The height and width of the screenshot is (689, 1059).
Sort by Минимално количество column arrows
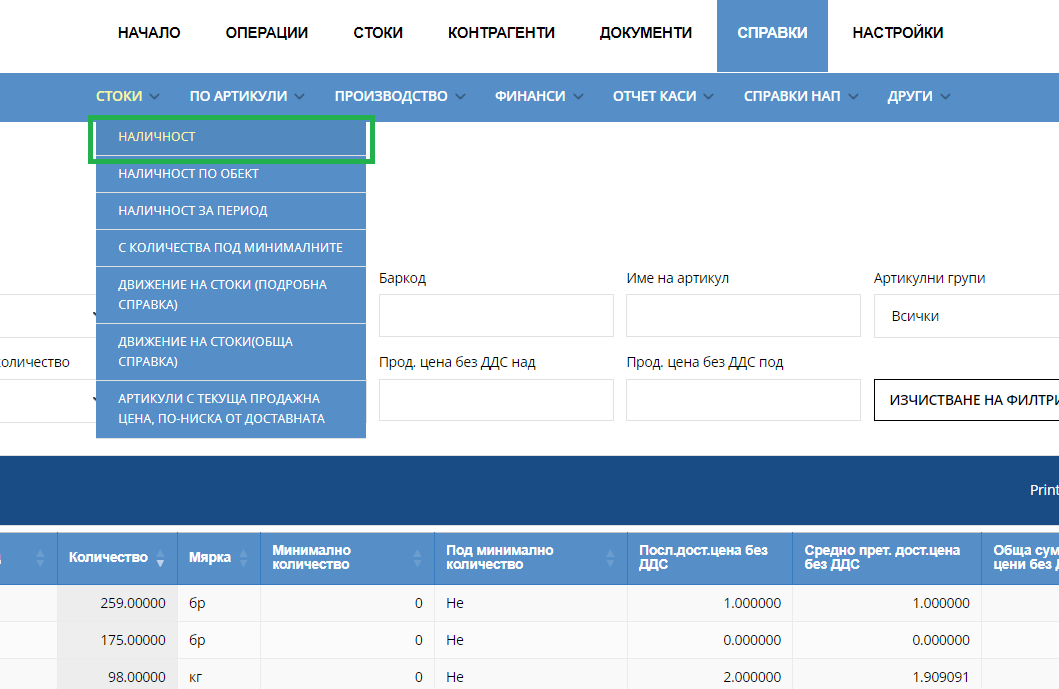tap(417, 558)
